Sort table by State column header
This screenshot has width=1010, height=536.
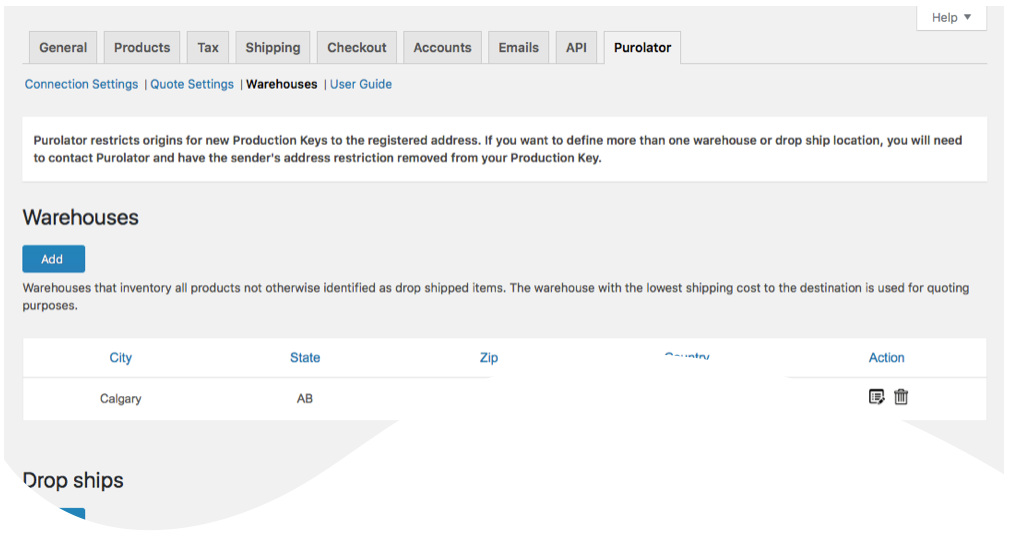point(305,357)
